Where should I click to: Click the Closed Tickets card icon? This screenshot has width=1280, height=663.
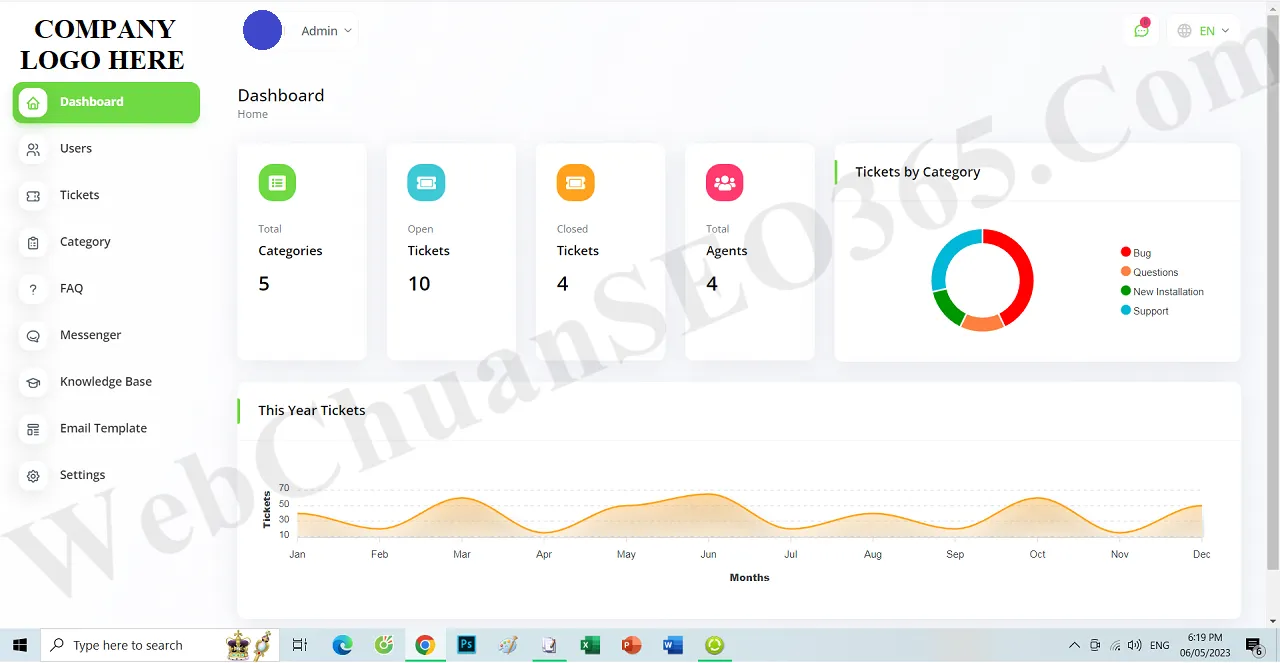(575, 182)
